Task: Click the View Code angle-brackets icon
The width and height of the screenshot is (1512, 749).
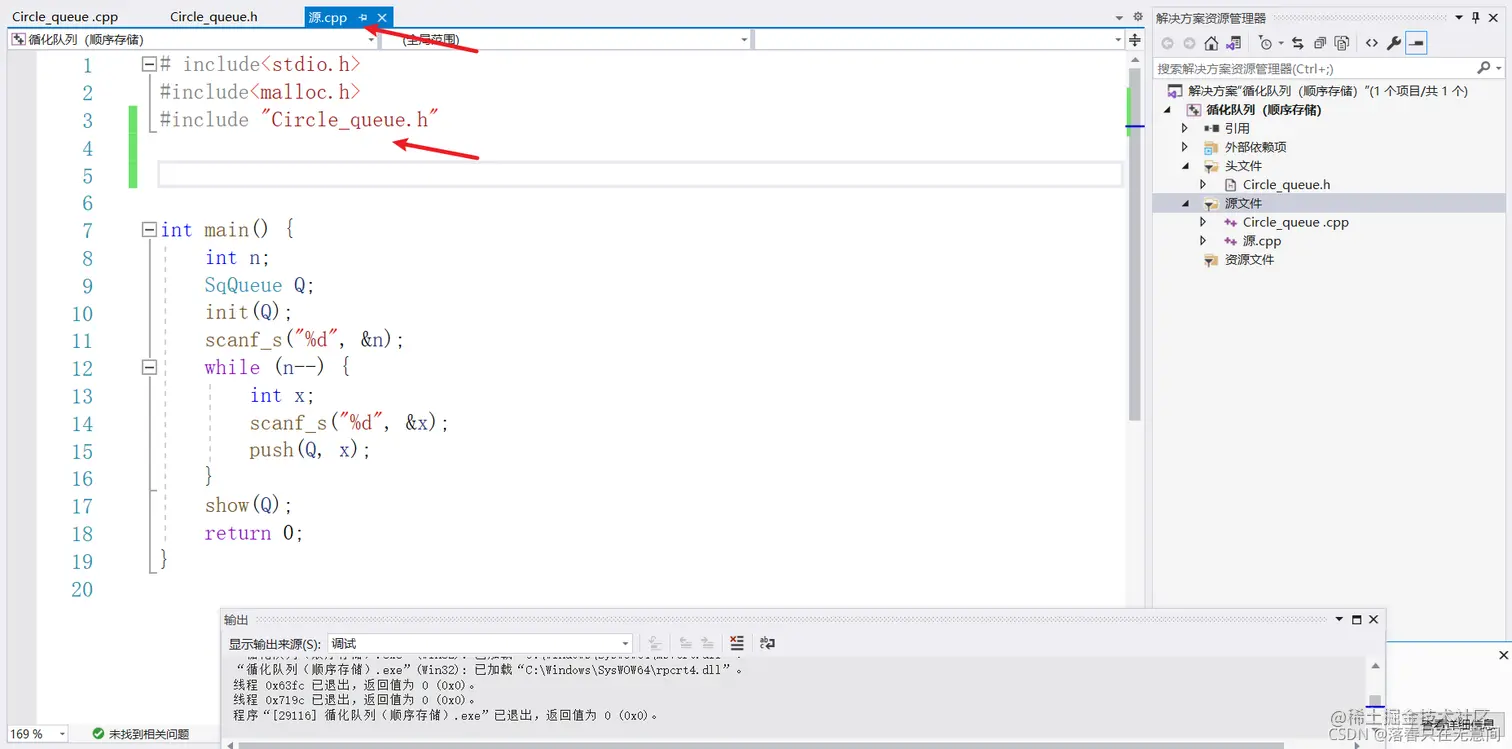Action: (1371, 43)
